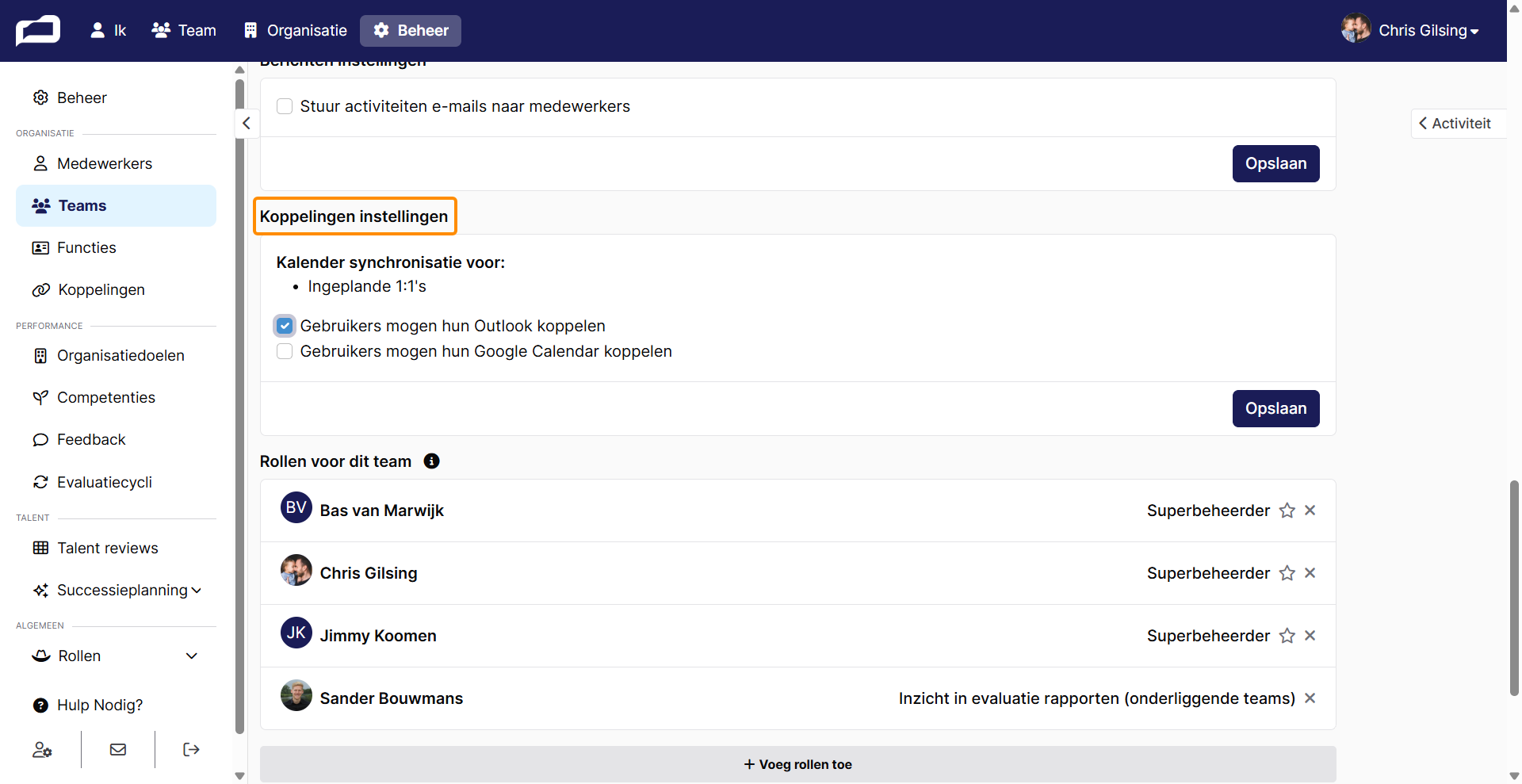Star Chris Gilsing's Superbeheerder role
The image size is (1522, 784).
[1287, 573]
